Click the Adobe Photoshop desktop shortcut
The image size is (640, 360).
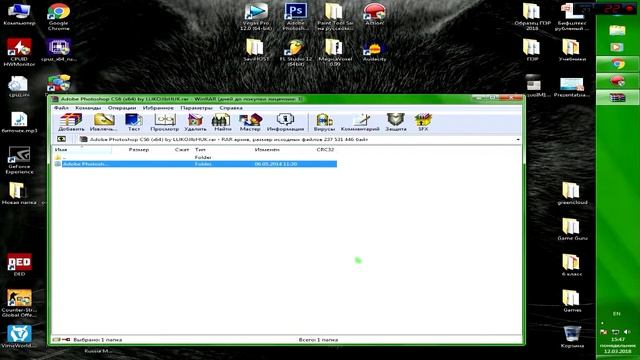[296, 17]
